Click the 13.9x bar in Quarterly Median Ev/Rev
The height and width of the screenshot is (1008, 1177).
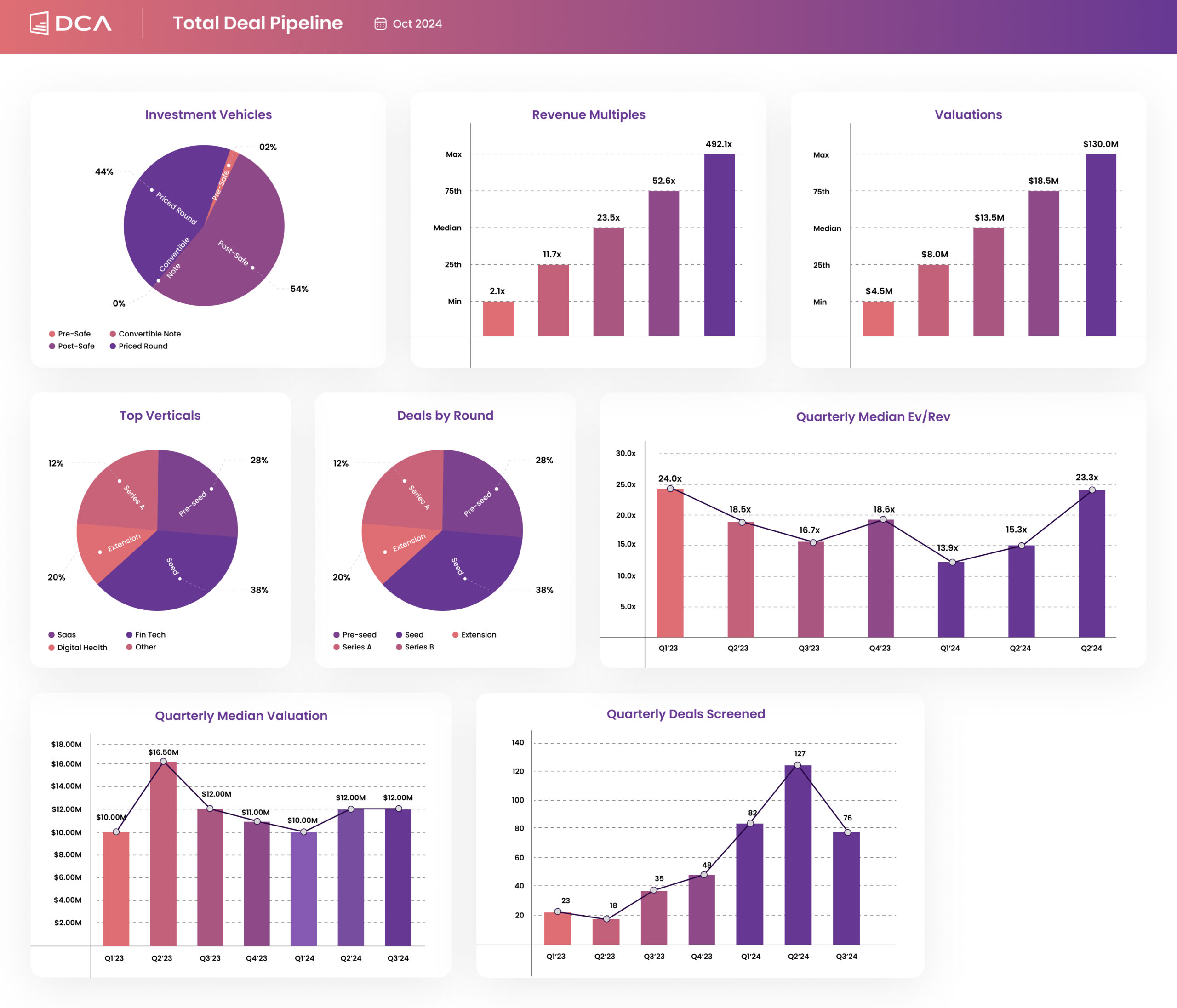(x=951, y=599)
